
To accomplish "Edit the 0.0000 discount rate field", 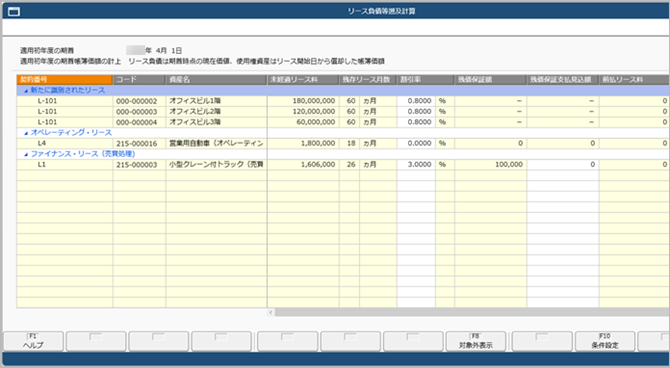I will point(416,144).
